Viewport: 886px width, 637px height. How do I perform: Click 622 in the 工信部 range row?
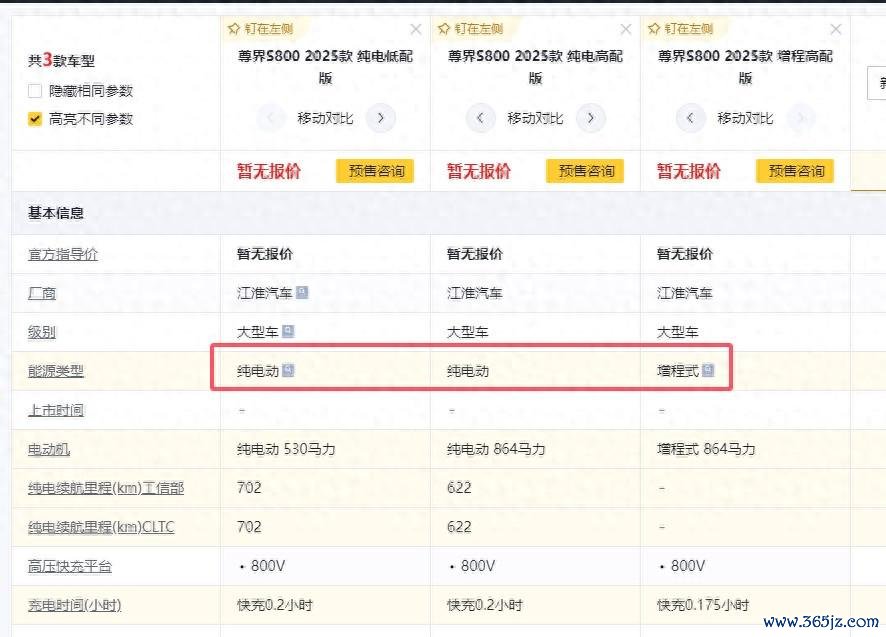coord(459,488)
